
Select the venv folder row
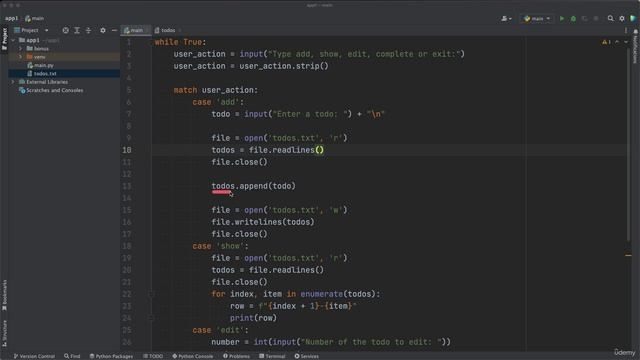[x=64, y=57]
